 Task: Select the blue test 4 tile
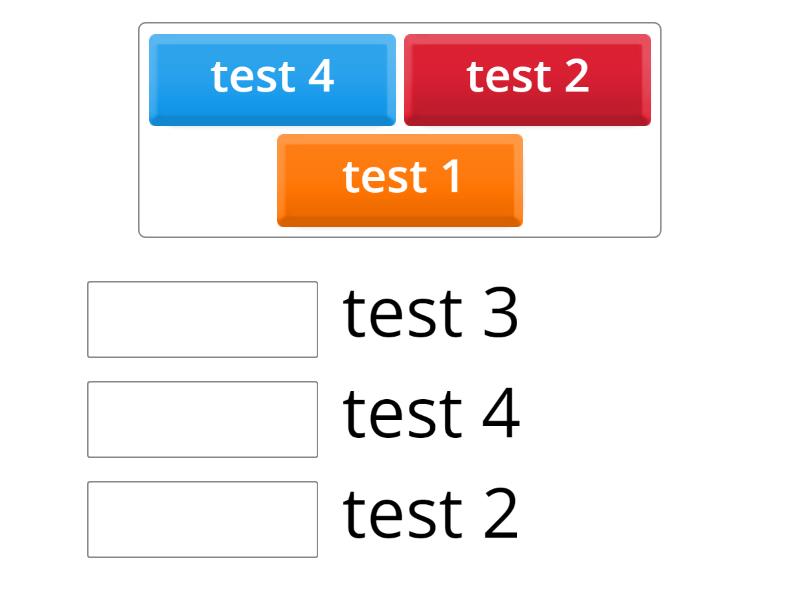click(x=272, y=80)
